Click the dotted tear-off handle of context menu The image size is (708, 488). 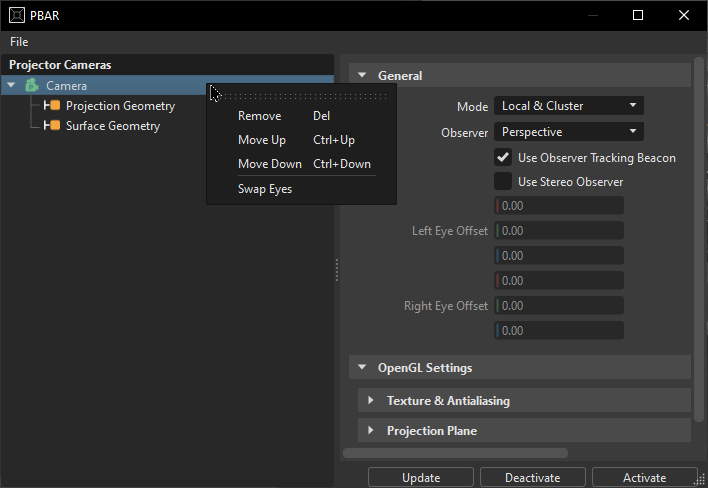(301, 96)
